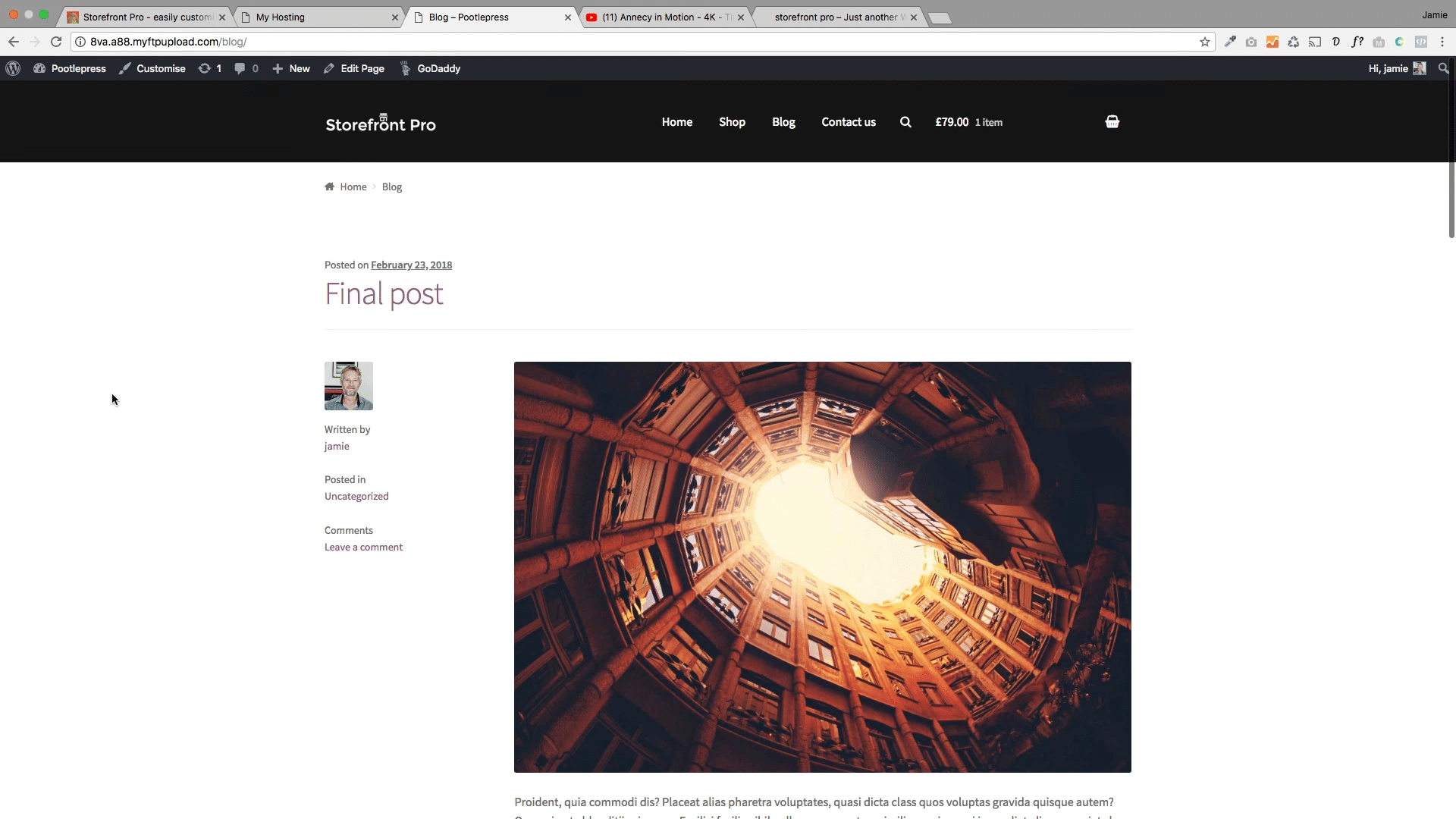Open the Pootlepress site dashboard menu

pos(70,68)
